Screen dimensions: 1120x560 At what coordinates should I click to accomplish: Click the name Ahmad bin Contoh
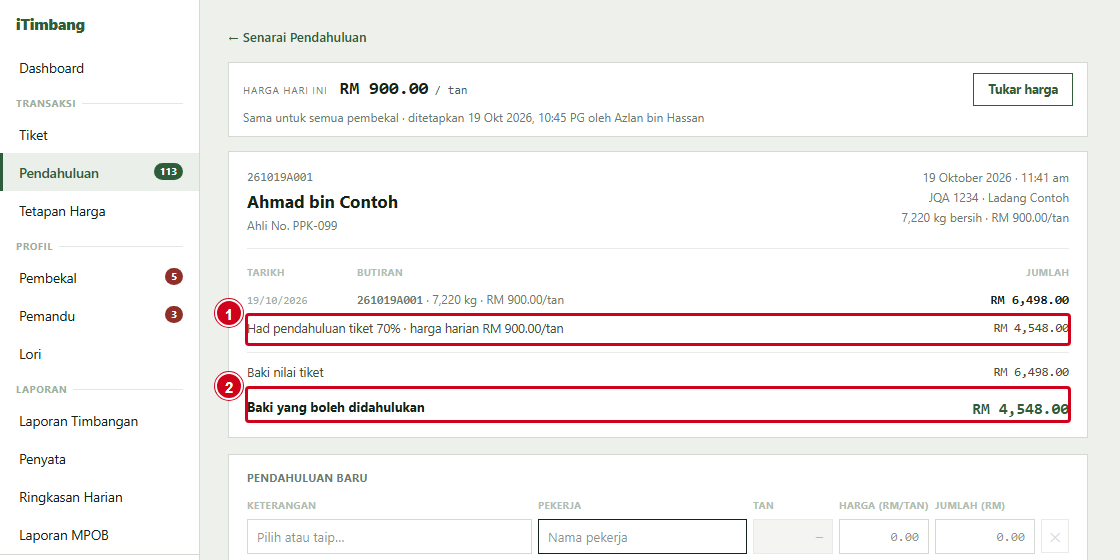[322, 202]
